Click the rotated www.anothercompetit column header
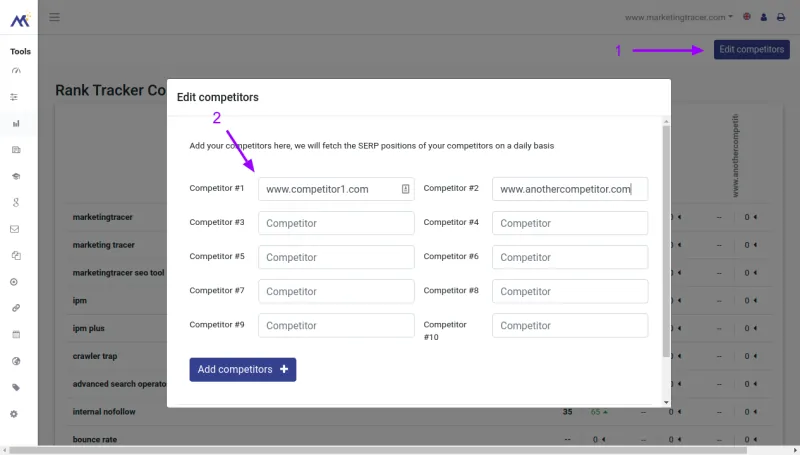The height and width of the screenshot is (455, 800). click(x=735, y=155)
